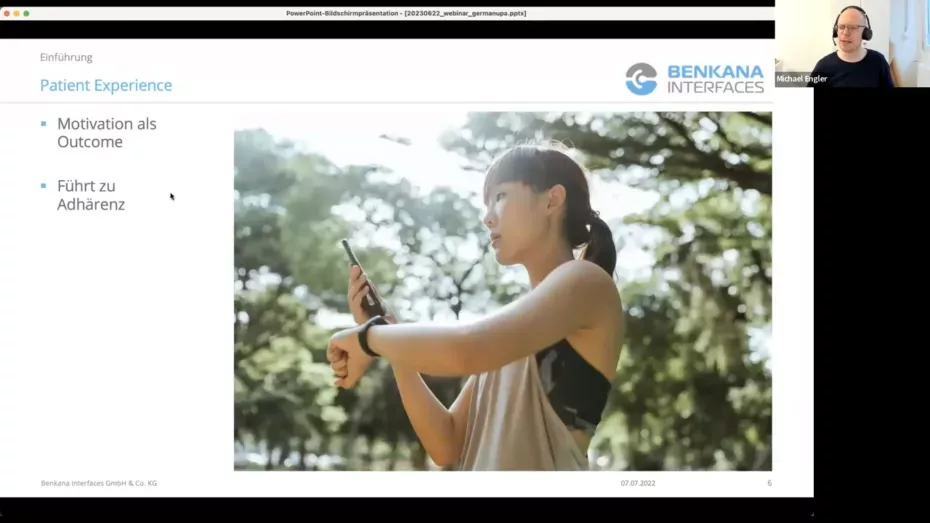Click the Führt zu Adhärenz bullet text
Screen dimensions: 930x523
pos(91,195)
